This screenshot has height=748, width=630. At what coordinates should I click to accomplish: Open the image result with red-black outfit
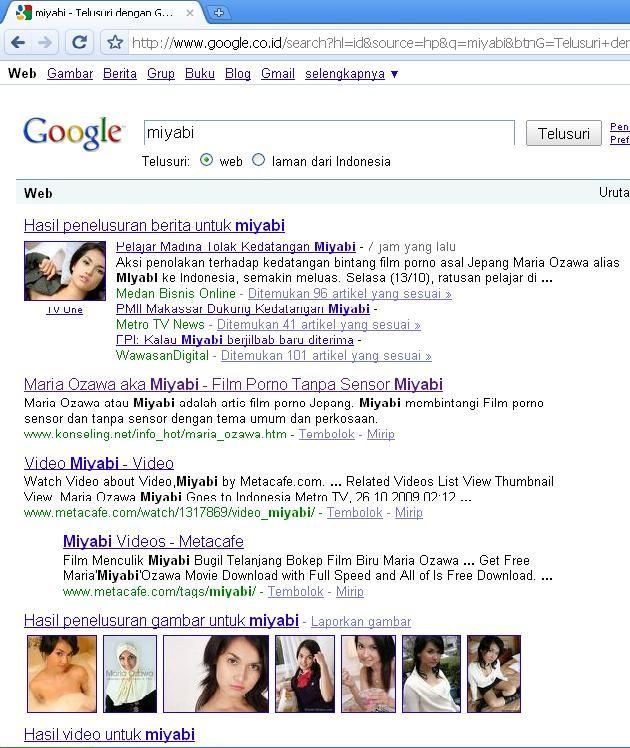305,674
